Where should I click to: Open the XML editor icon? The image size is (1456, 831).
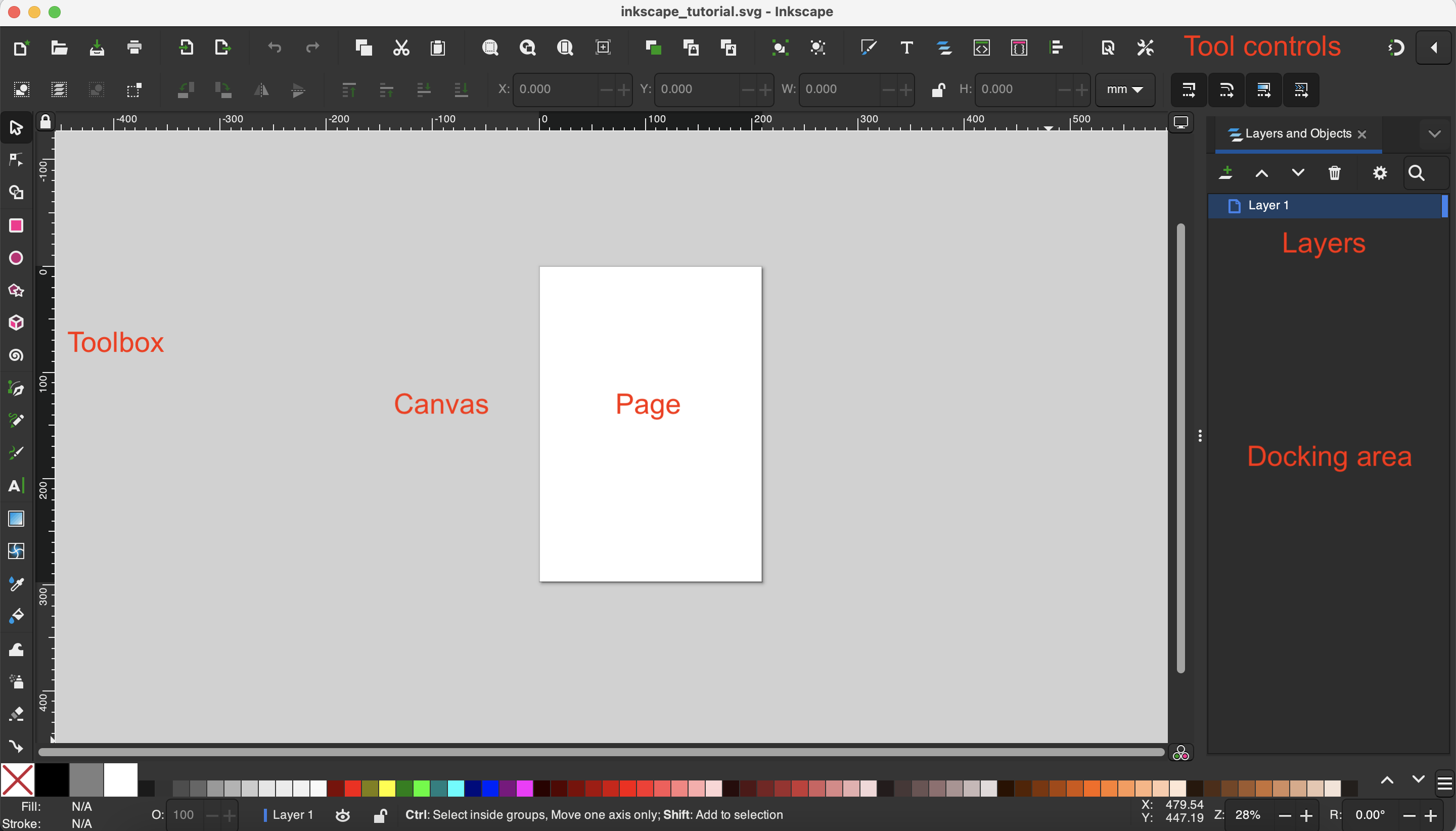[x=981, y=48]
